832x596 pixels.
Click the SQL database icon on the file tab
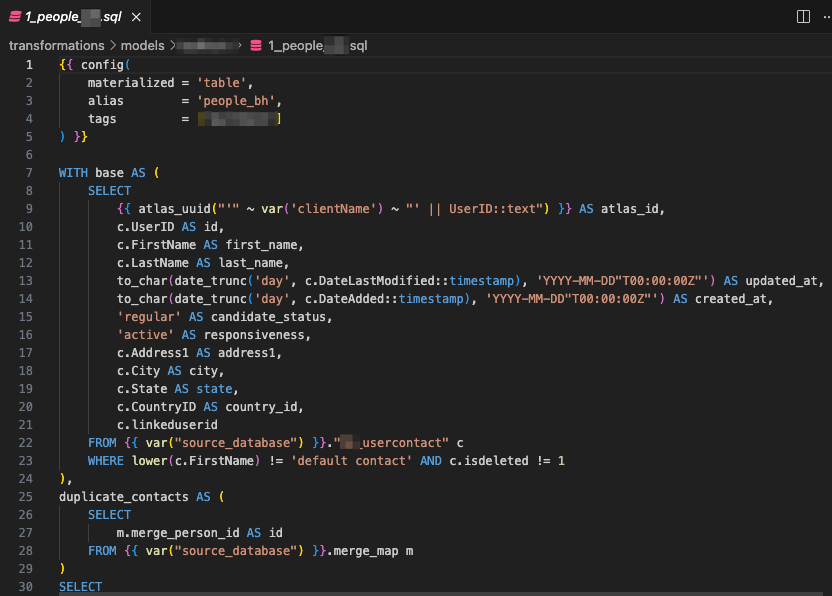[13, 16]
